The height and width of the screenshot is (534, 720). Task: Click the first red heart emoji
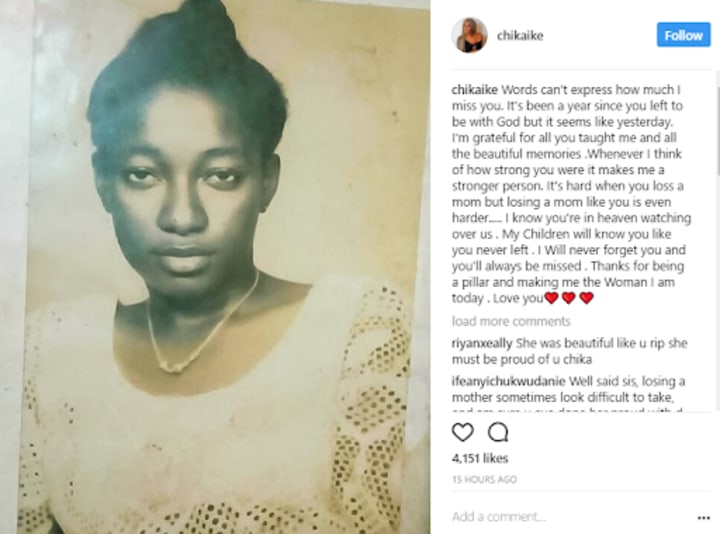pyautogui.click(x=551, y=298)
